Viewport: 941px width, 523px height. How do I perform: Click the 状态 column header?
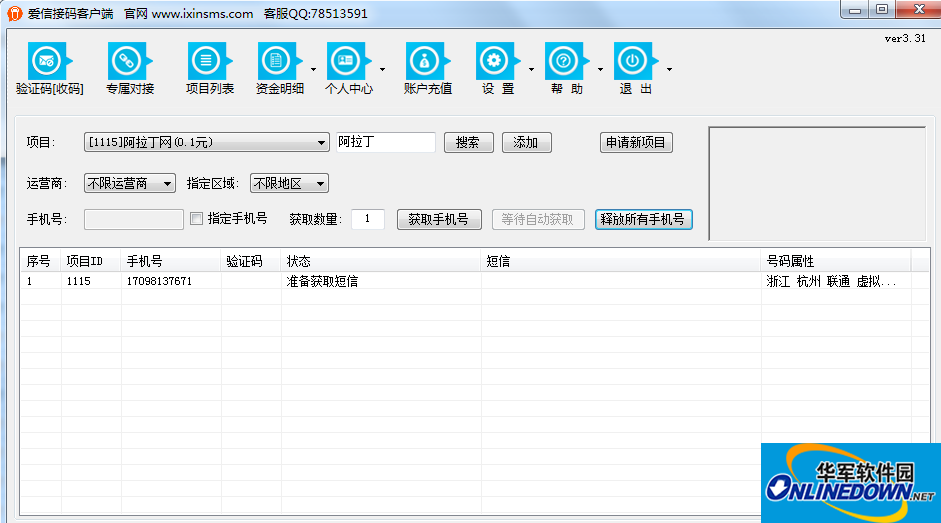click(380, 261)
